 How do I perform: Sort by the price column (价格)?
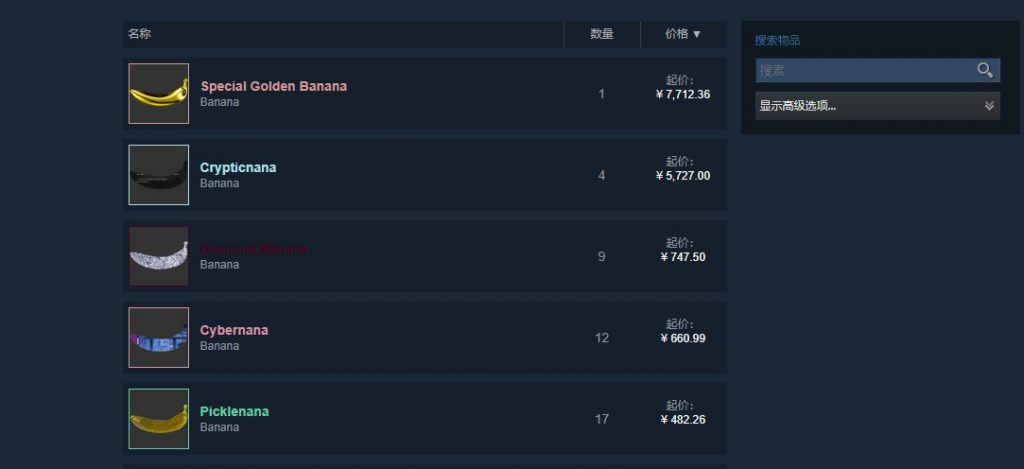coord(683,34)
